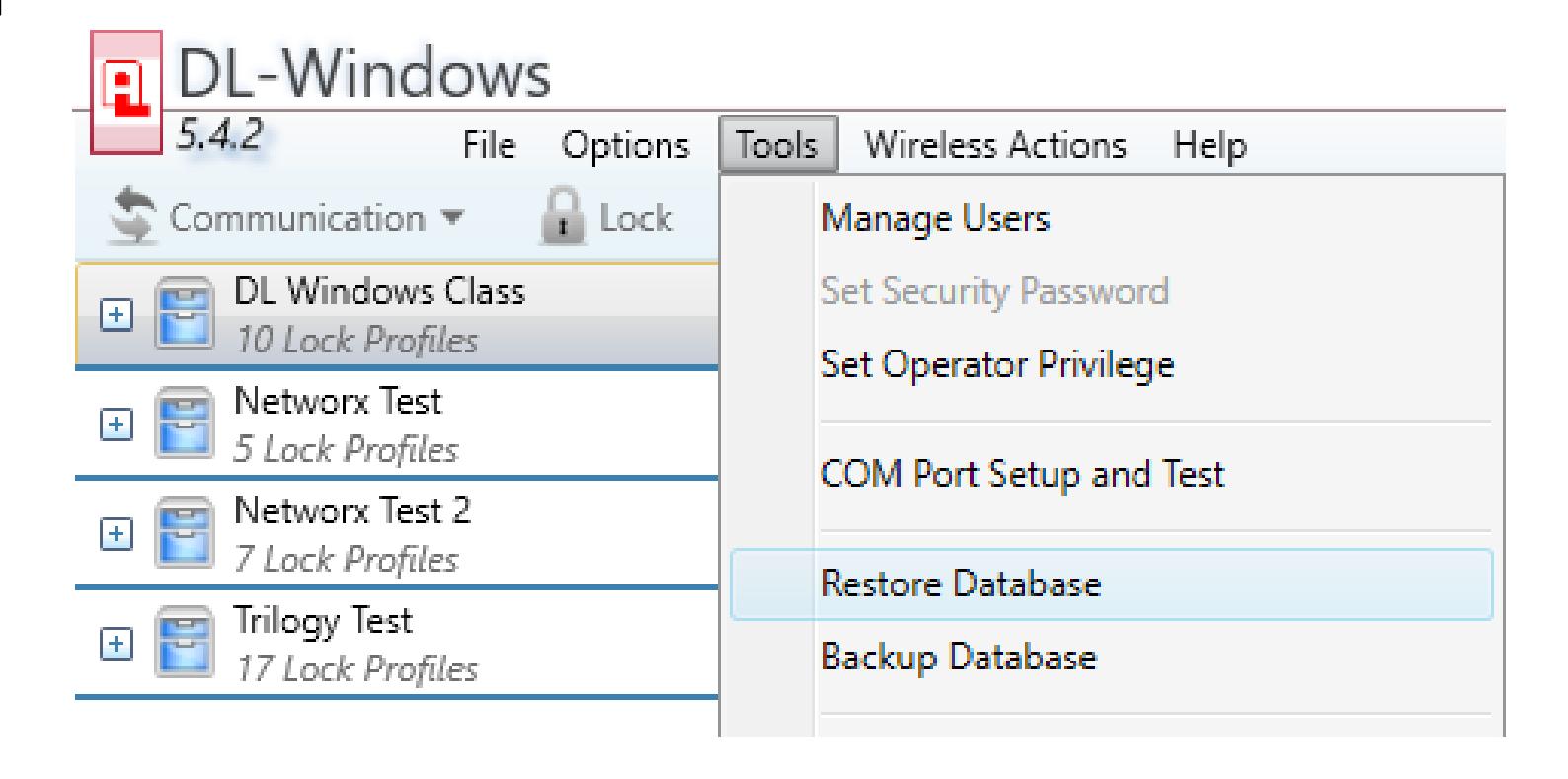Open the Communication dropdown arrow
1568x779 pixels.
point(451,218)
